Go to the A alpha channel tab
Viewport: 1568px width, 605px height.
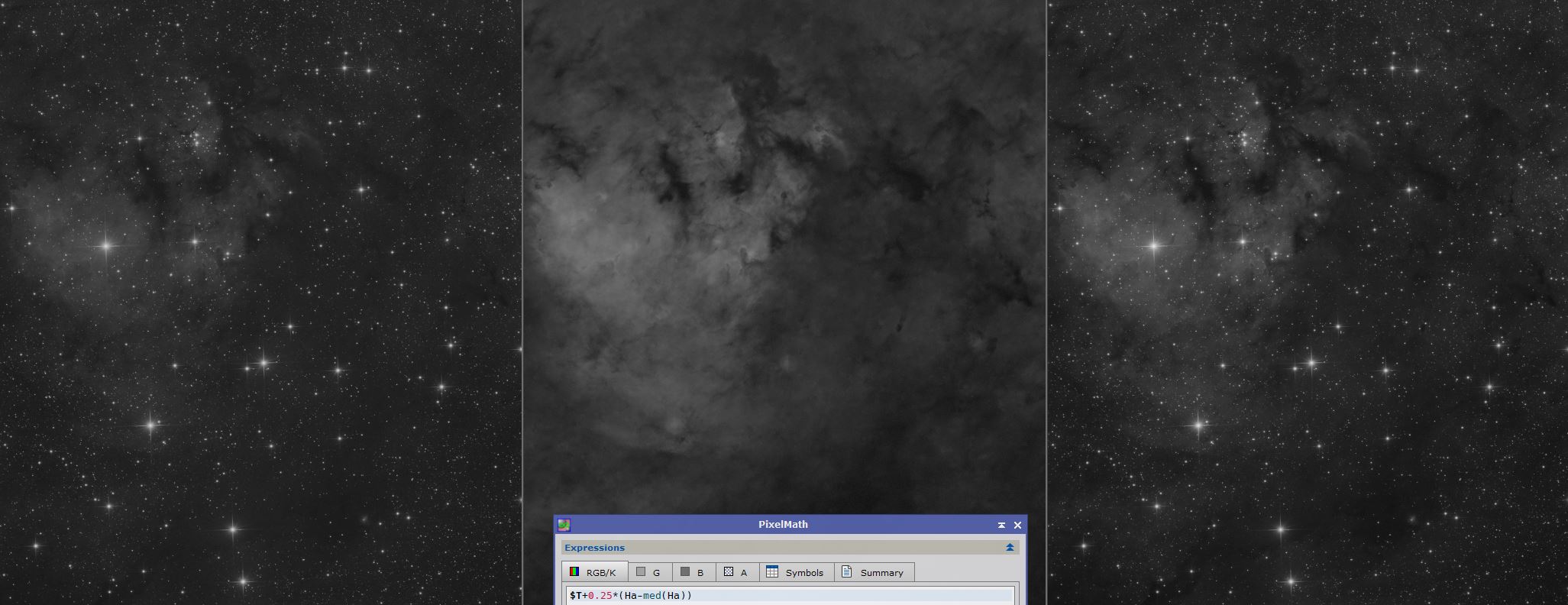tap(736, 572)
